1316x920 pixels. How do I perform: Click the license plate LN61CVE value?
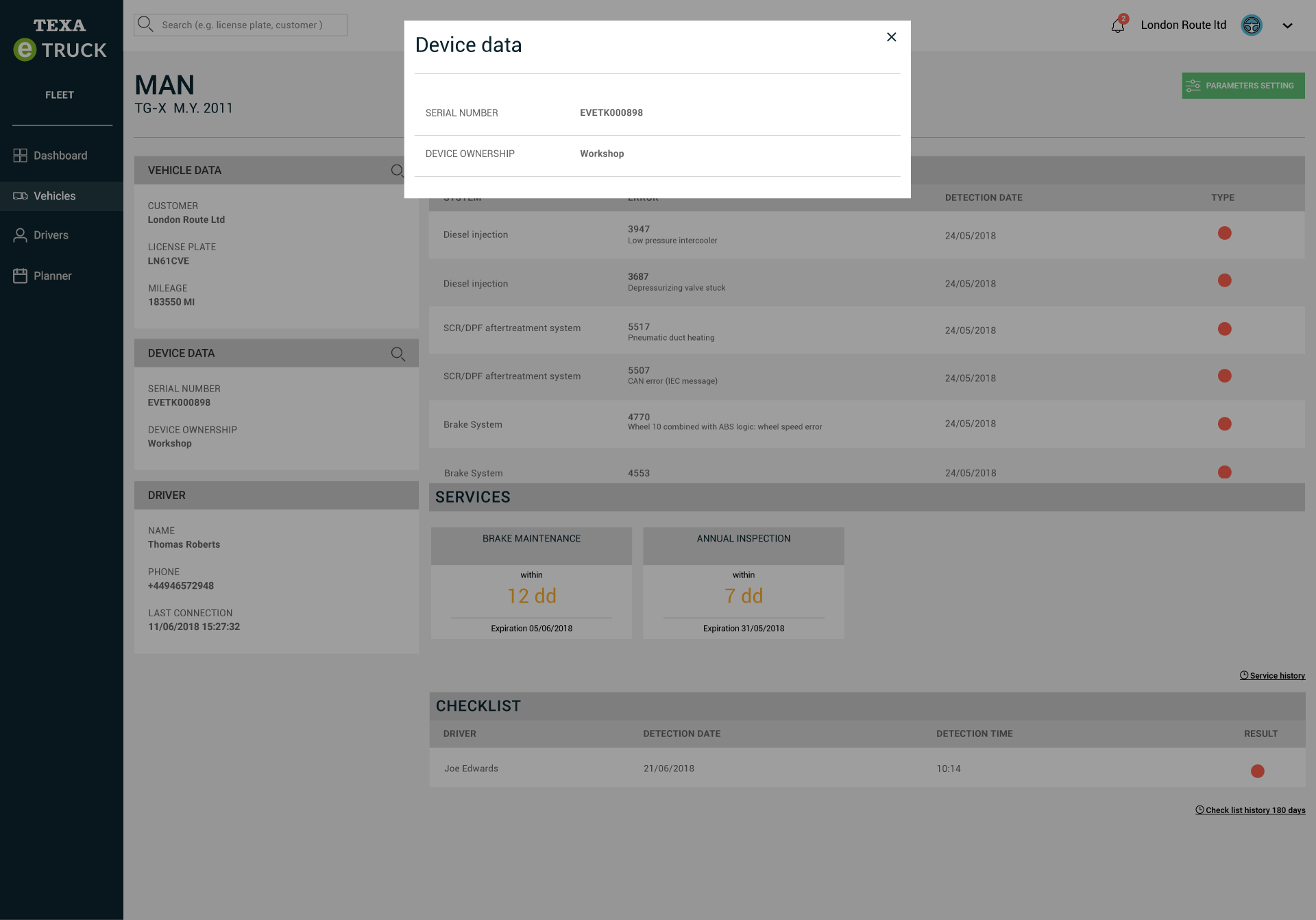coord(169,261)
